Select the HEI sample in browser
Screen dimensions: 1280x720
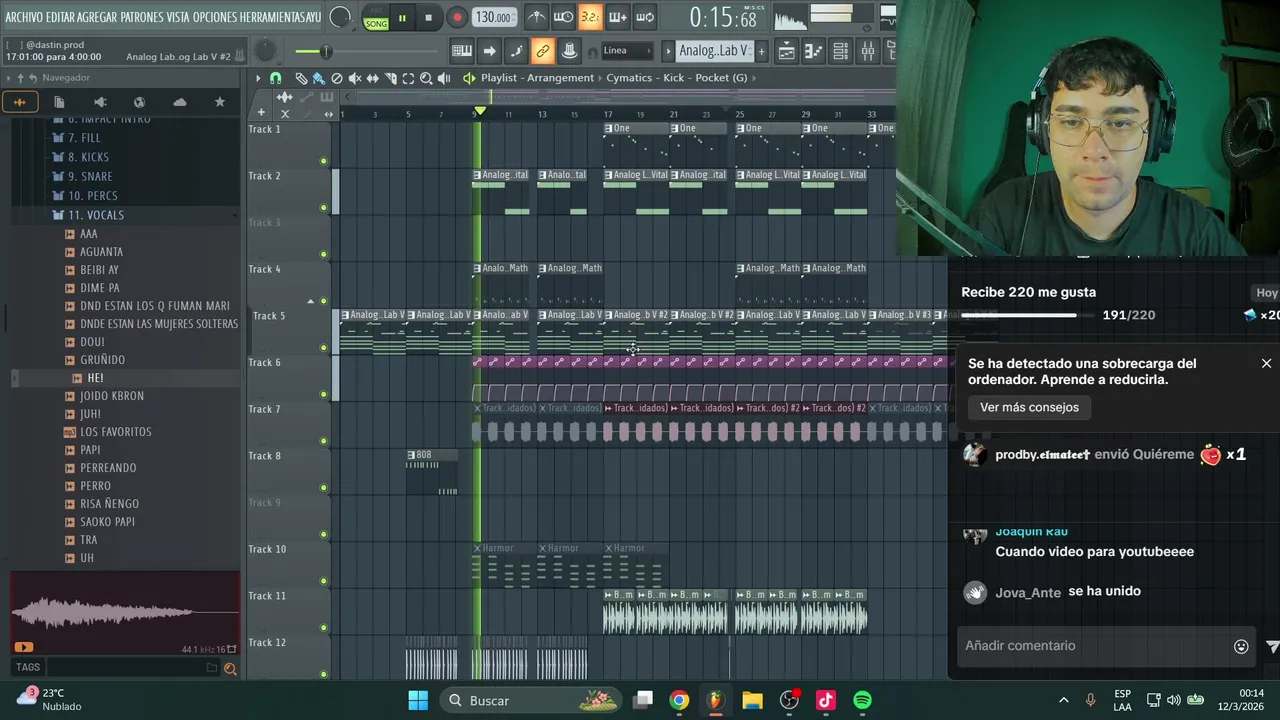click(x=95, y=378)
